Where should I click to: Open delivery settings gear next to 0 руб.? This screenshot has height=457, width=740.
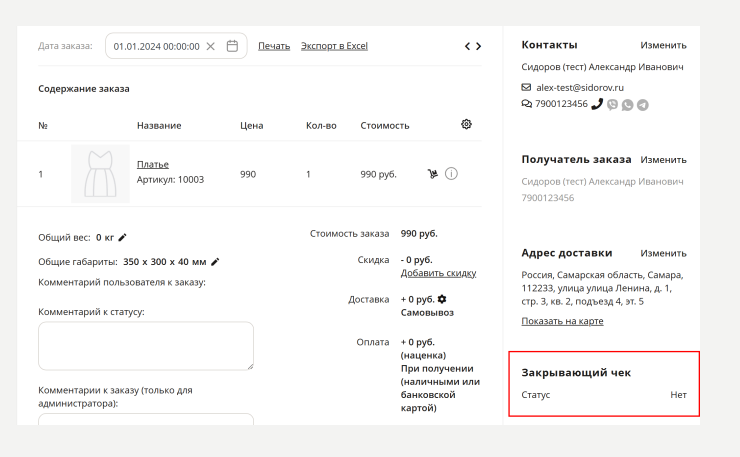point(442,299)
